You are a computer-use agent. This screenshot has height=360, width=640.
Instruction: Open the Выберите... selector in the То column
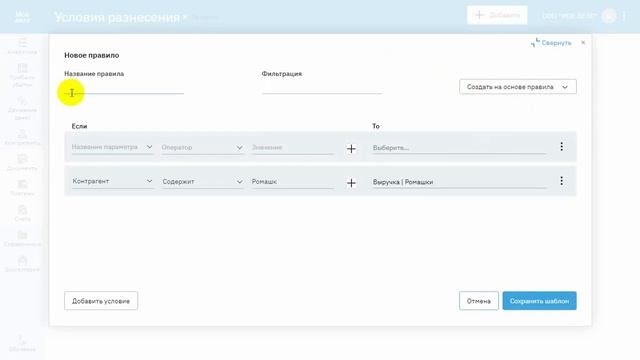pyautogui.click(x=459, y=148)
